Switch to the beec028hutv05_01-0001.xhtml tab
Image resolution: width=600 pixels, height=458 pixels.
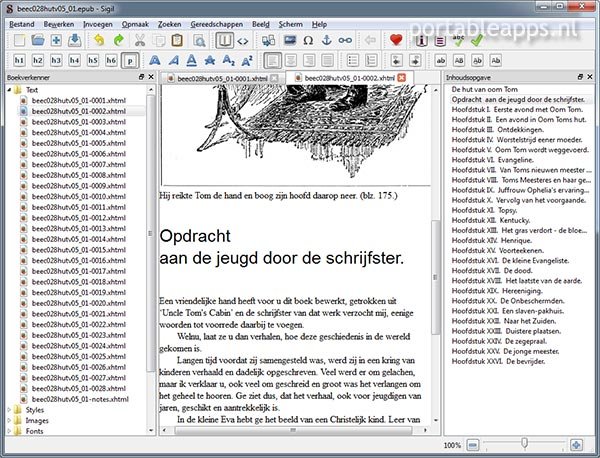(219, 77)
